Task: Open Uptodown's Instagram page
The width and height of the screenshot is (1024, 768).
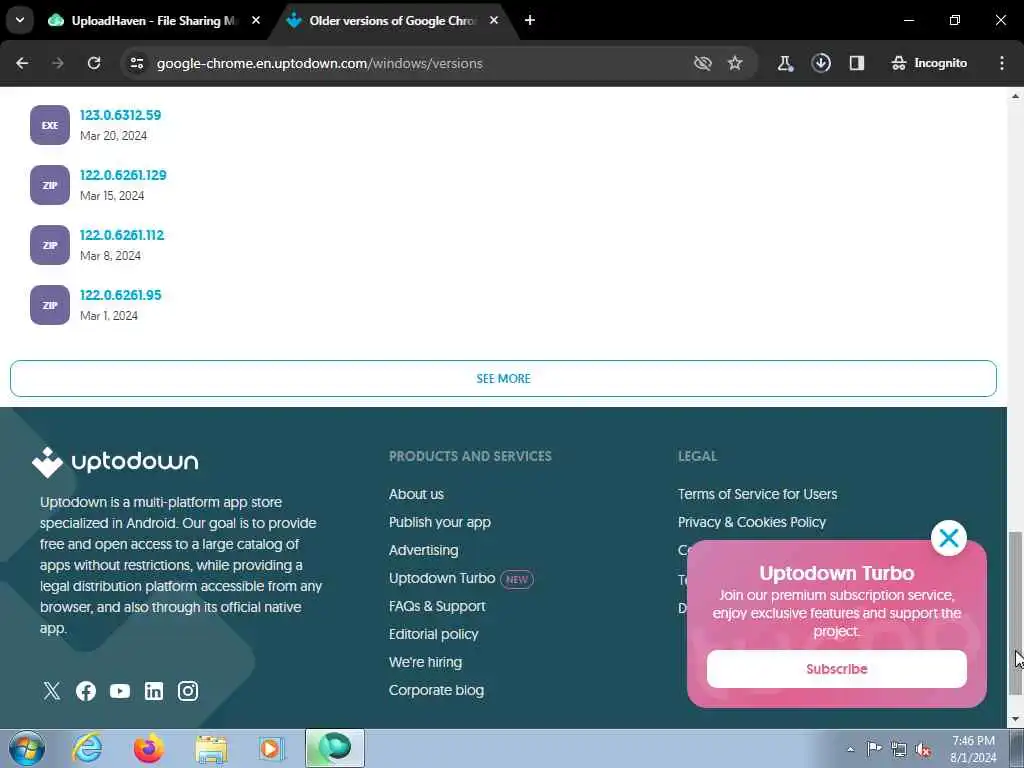Action: click(188, 691)
